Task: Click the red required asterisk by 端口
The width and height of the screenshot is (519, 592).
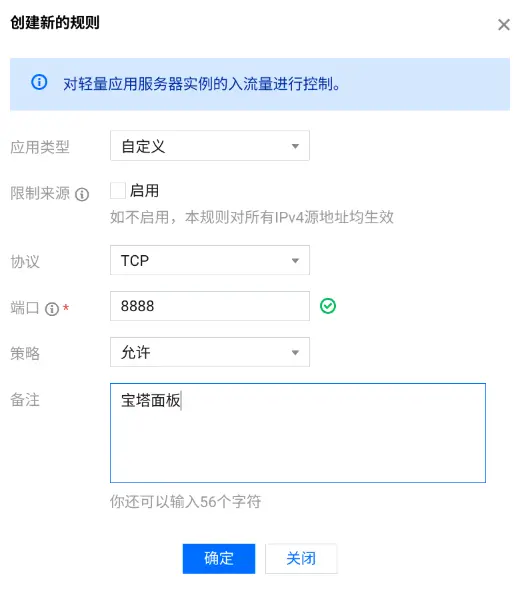Action: pyautogui.click(x=66, y=308)
